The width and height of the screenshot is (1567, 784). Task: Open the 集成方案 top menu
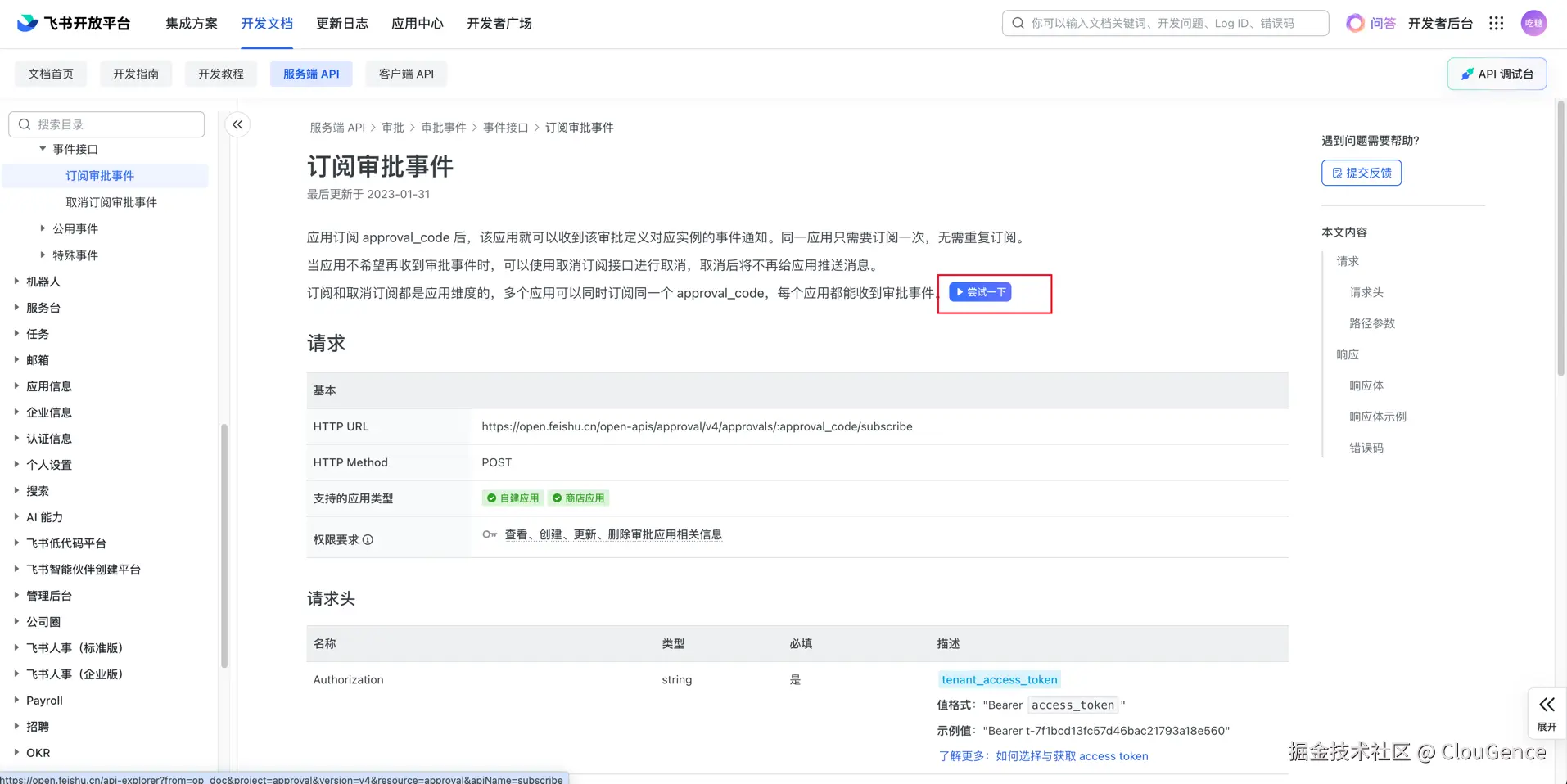(192, 23)
